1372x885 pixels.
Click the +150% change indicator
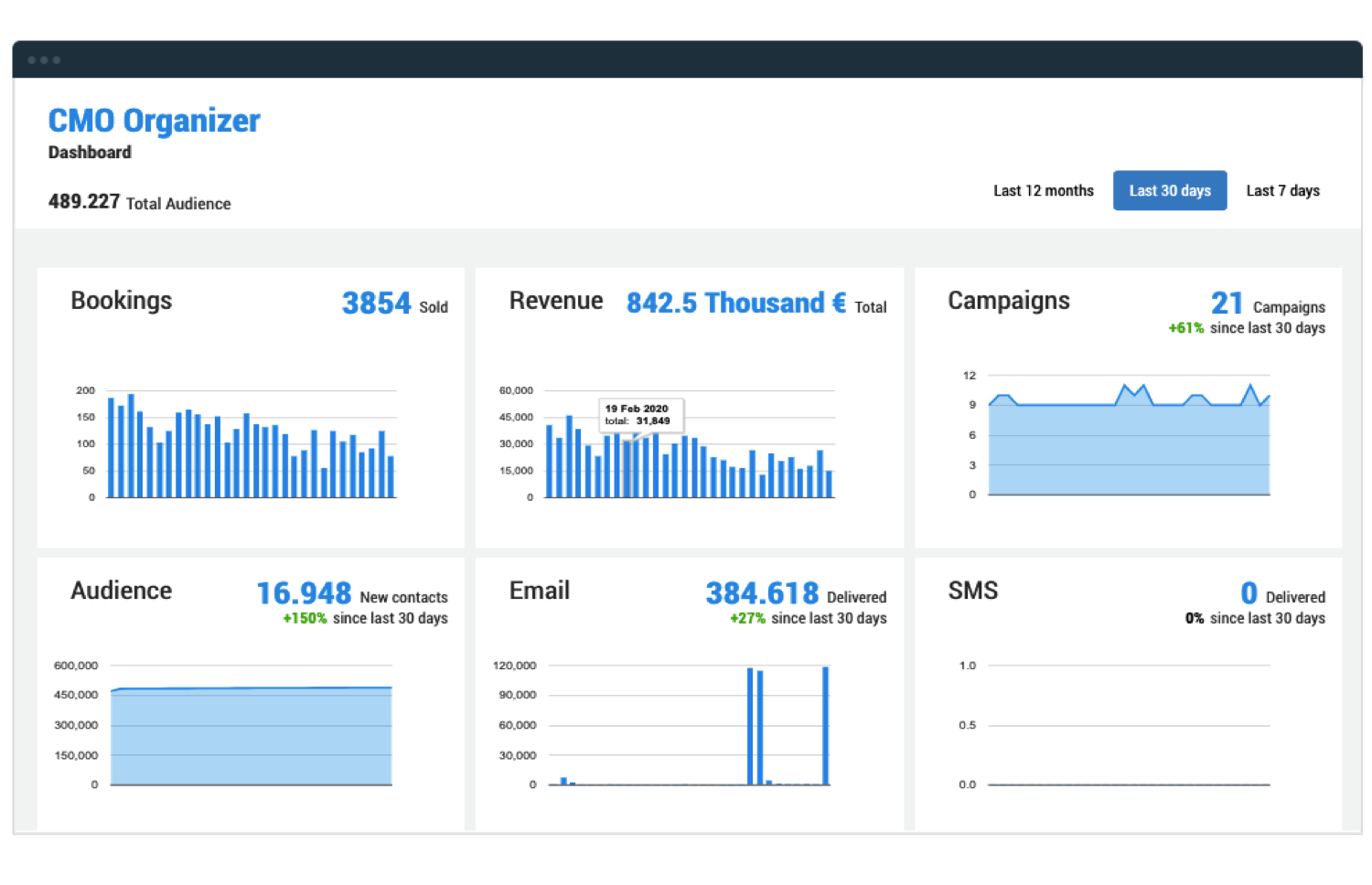coord(305,619)
